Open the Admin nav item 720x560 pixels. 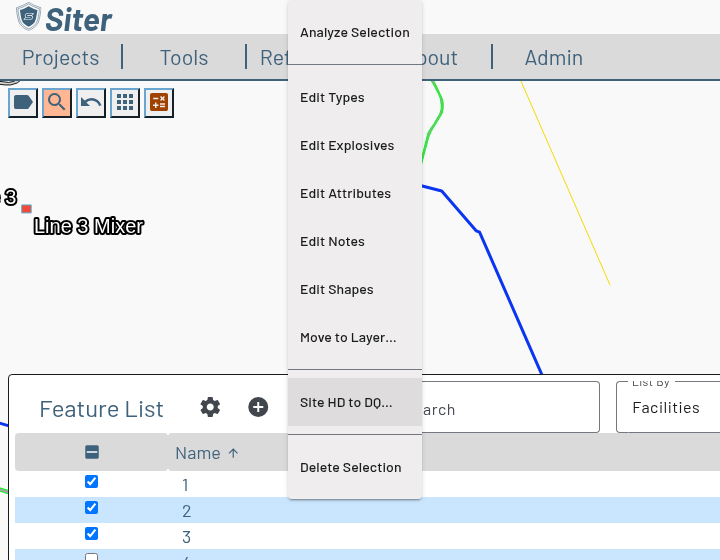[x=554, y=58]
